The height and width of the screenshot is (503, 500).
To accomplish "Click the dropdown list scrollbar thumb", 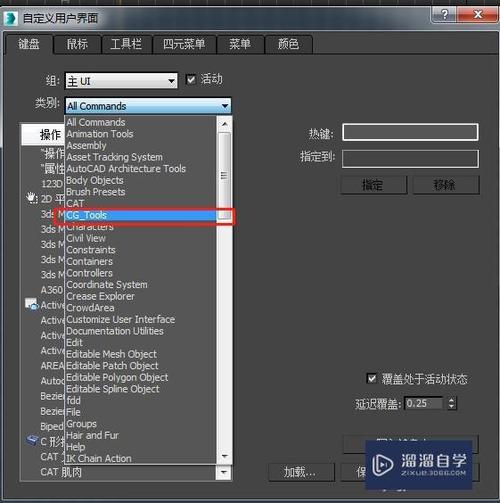I will click(x=224, y=176).
